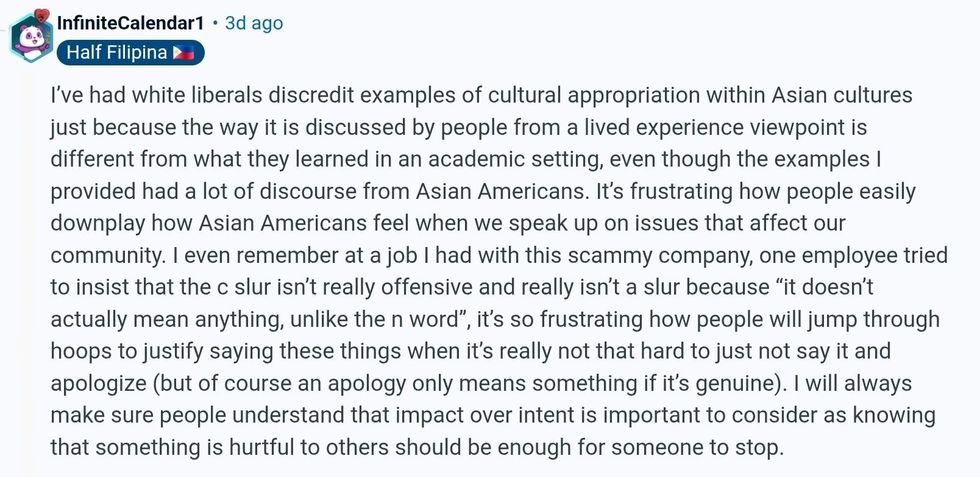Click the heart badge on the avatar
Screen dimensions: 980x477
(41, 15)
